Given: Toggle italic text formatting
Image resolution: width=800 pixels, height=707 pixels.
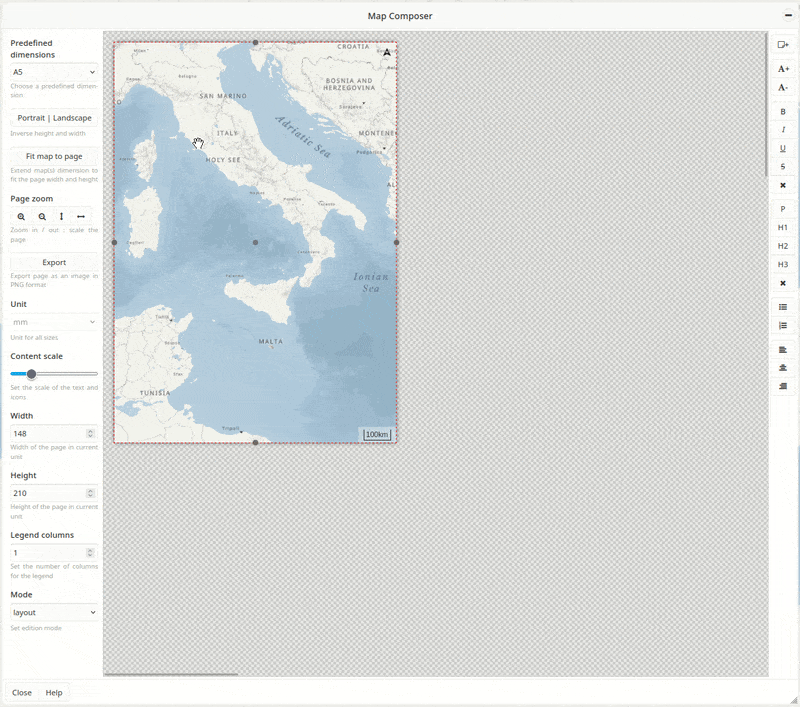Looking at the screenshot, I should (783, 129).
